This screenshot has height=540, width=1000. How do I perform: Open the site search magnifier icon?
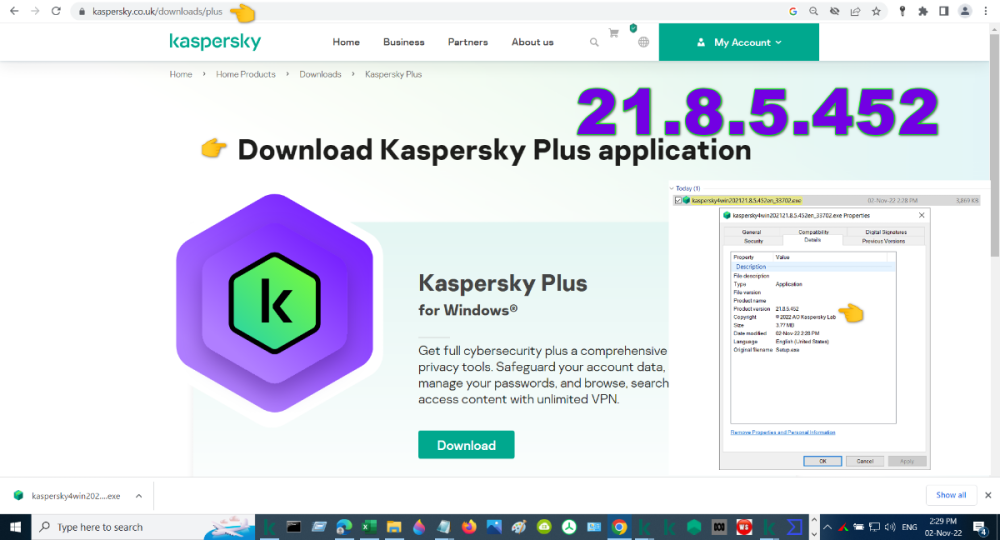(594, 42)
